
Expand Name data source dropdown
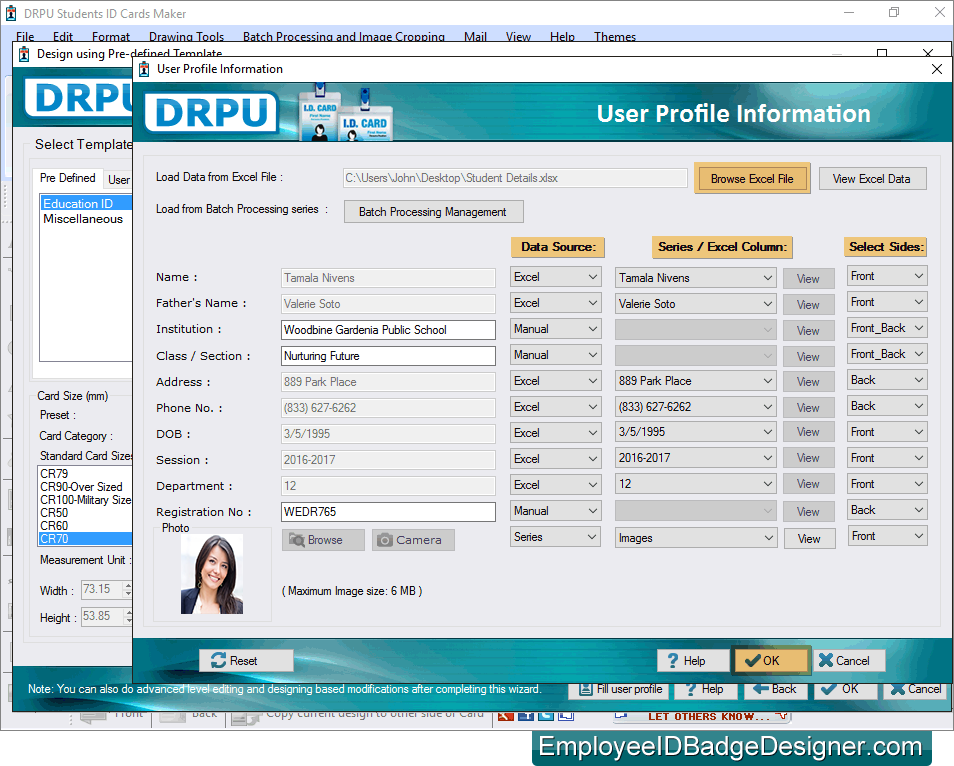pyautogui.click(x=555, y=277)
